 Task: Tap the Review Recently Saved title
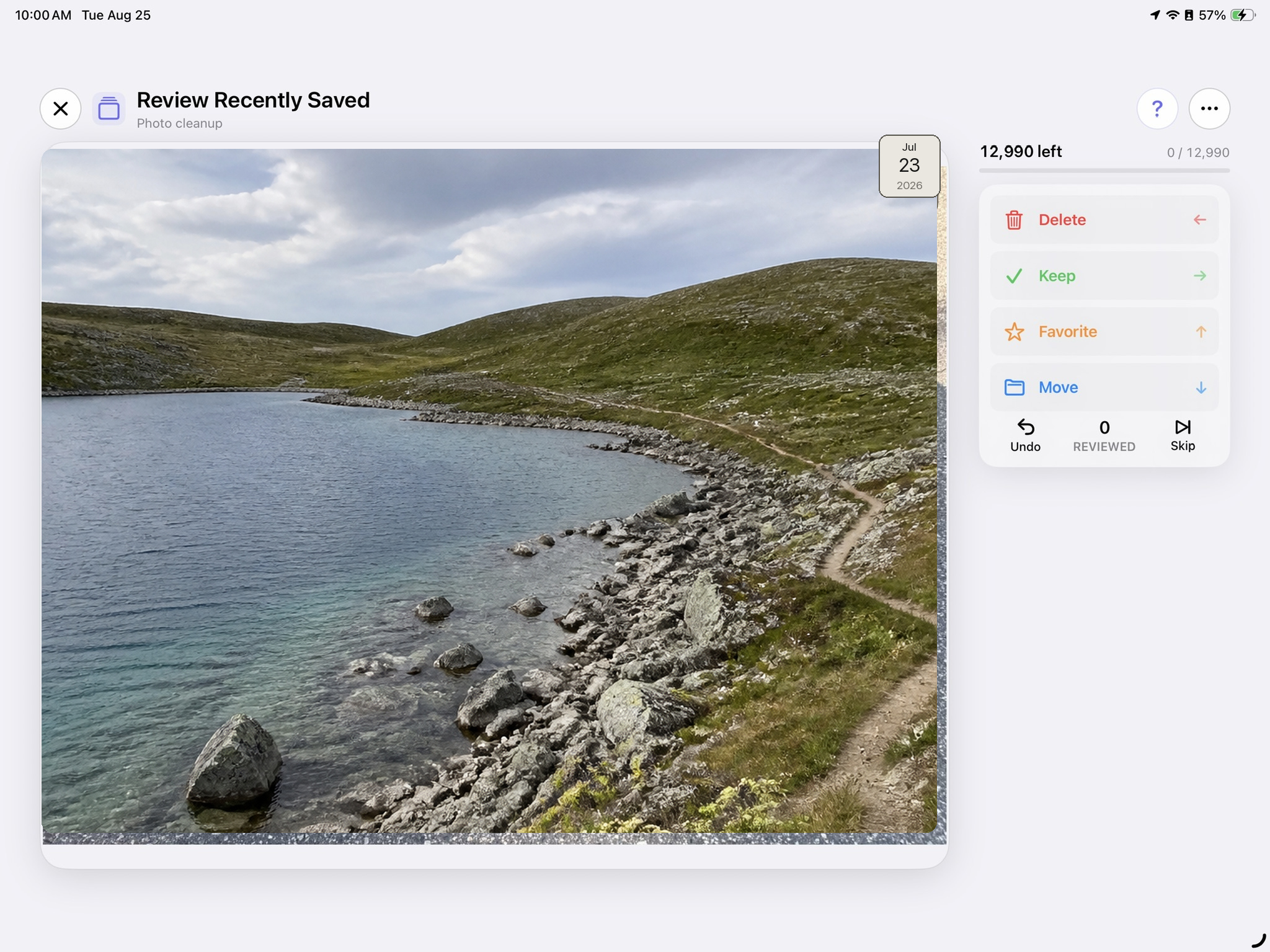tap(253, 100)
